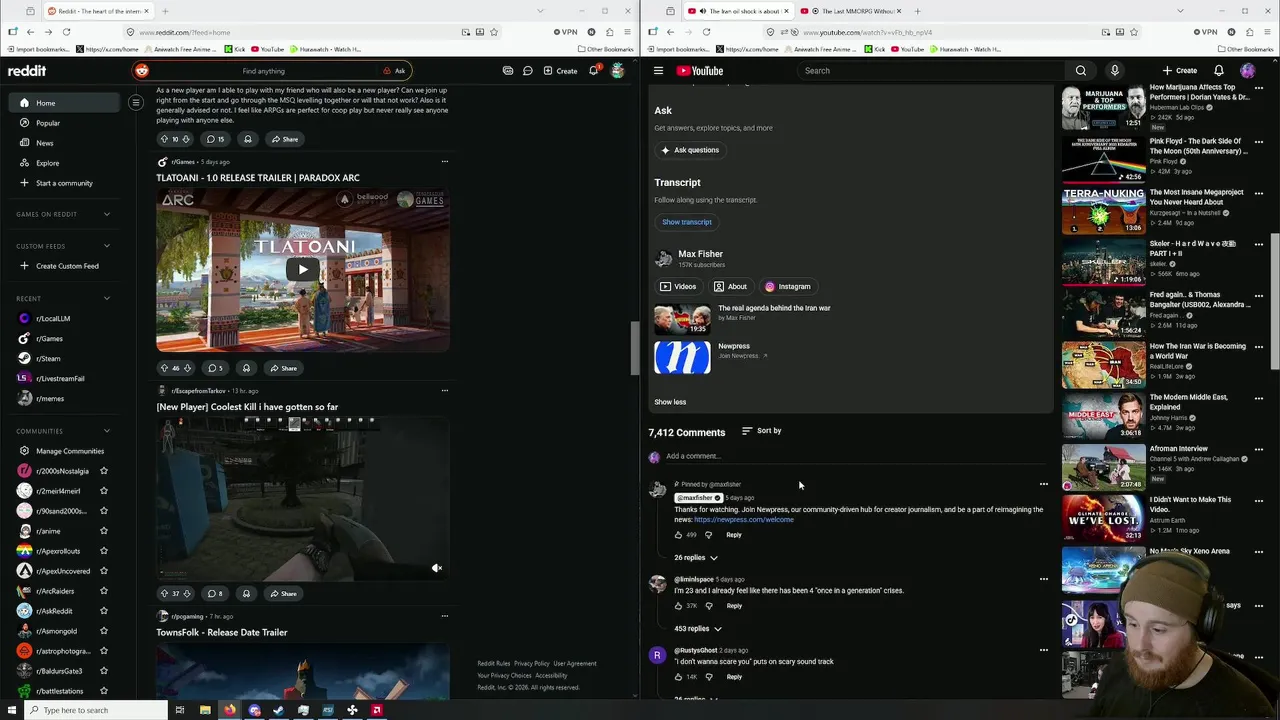This screenshot has width=1280, height=720.
Task: Open menu for Pink Floyd video suggestion
Action: point(1258,142)
